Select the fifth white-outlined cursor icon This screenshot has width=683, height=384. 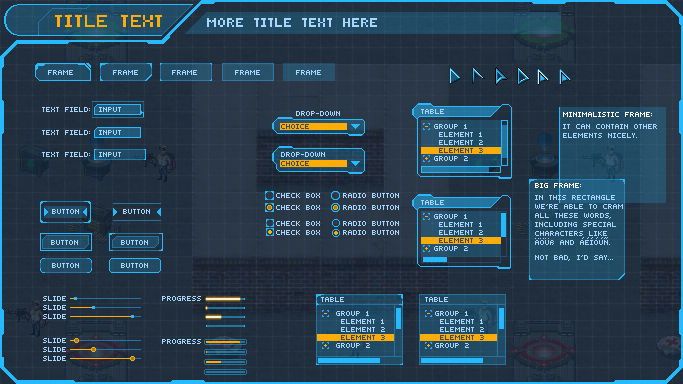pyautogui.click(x=542, y=77)
